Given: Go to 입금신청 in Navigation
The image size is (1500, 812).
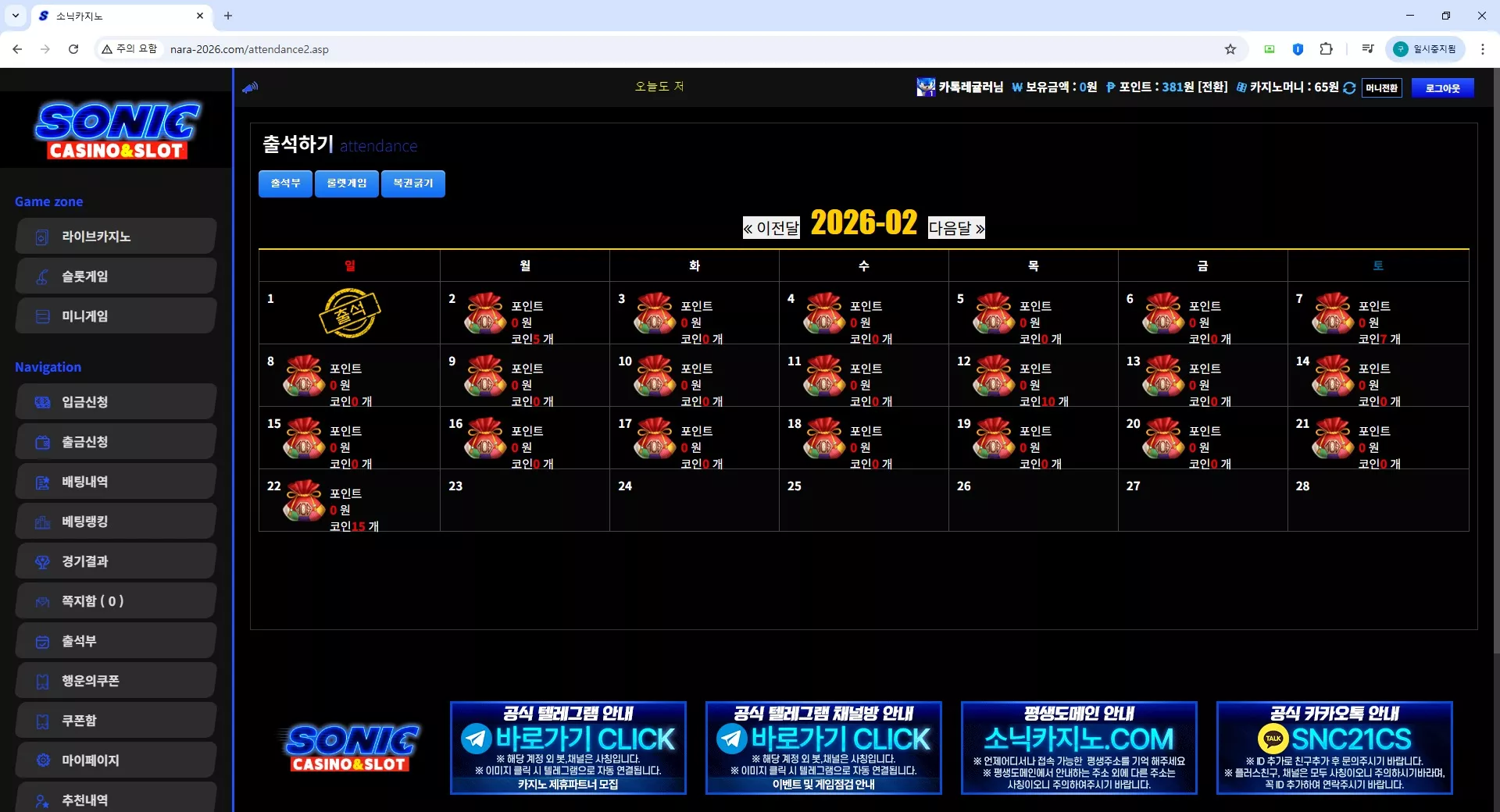Looking at the screenshot, I should 116,401.
